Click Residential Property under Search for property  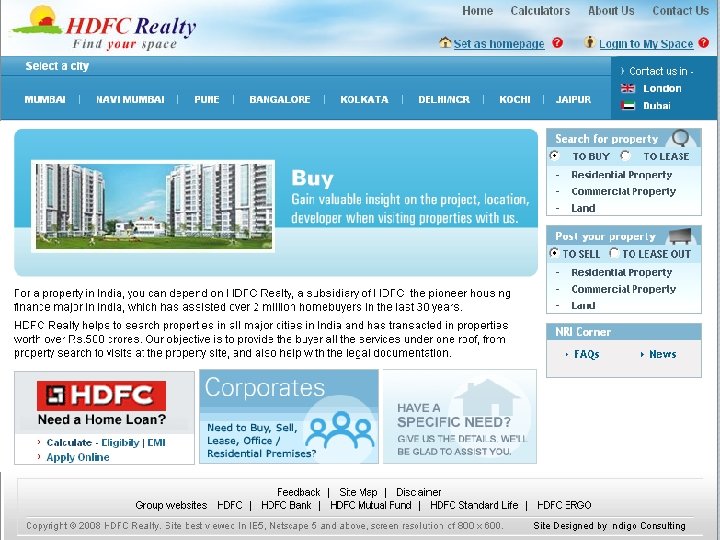click(622, 174)
